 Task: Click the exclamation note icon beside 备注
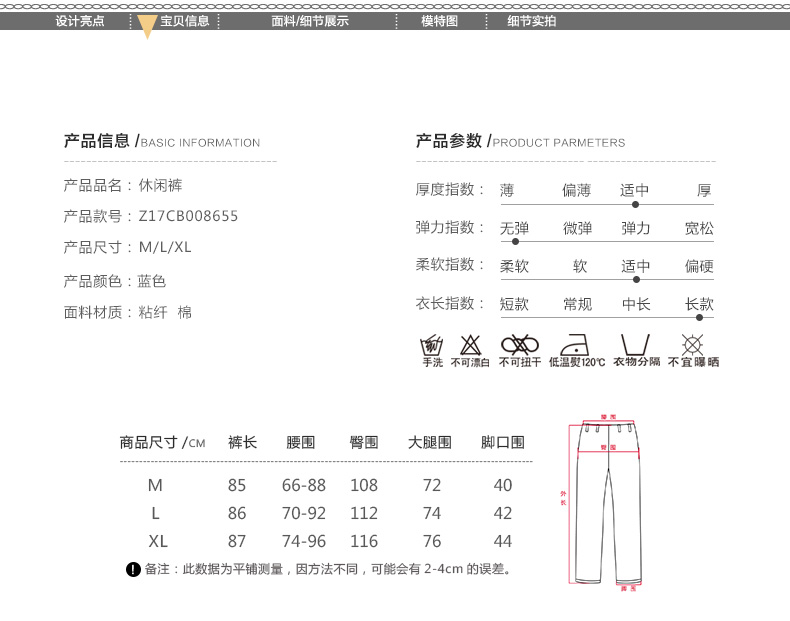133,570
